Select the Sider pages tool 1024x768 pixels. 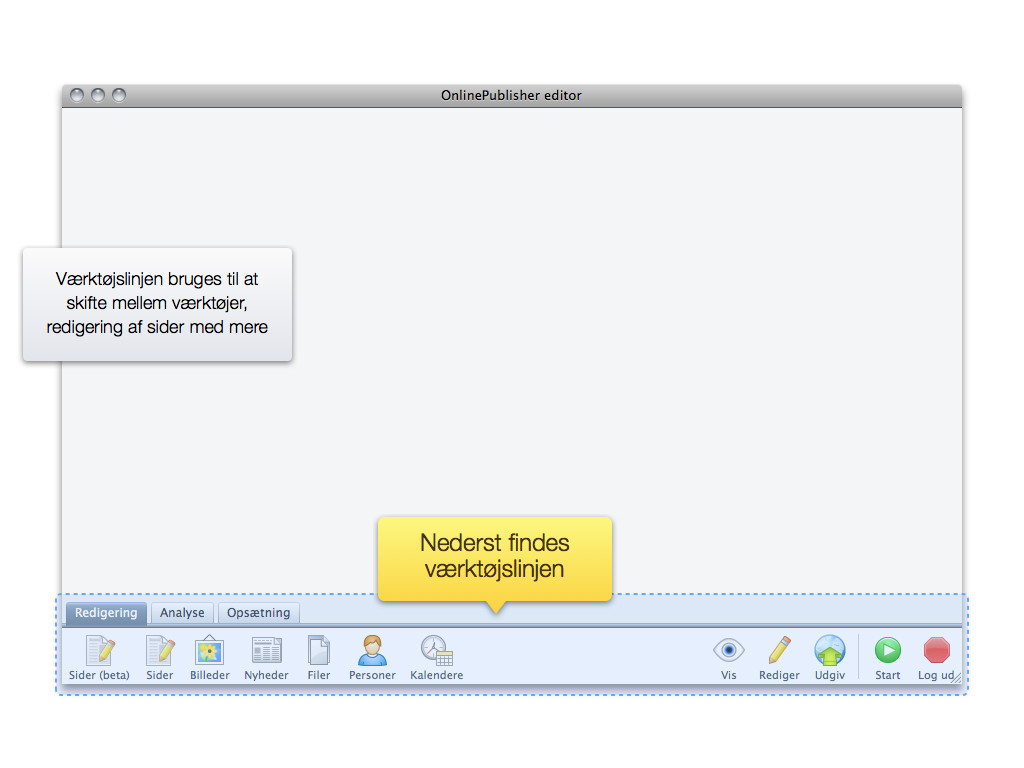click(x=160, y=657)
